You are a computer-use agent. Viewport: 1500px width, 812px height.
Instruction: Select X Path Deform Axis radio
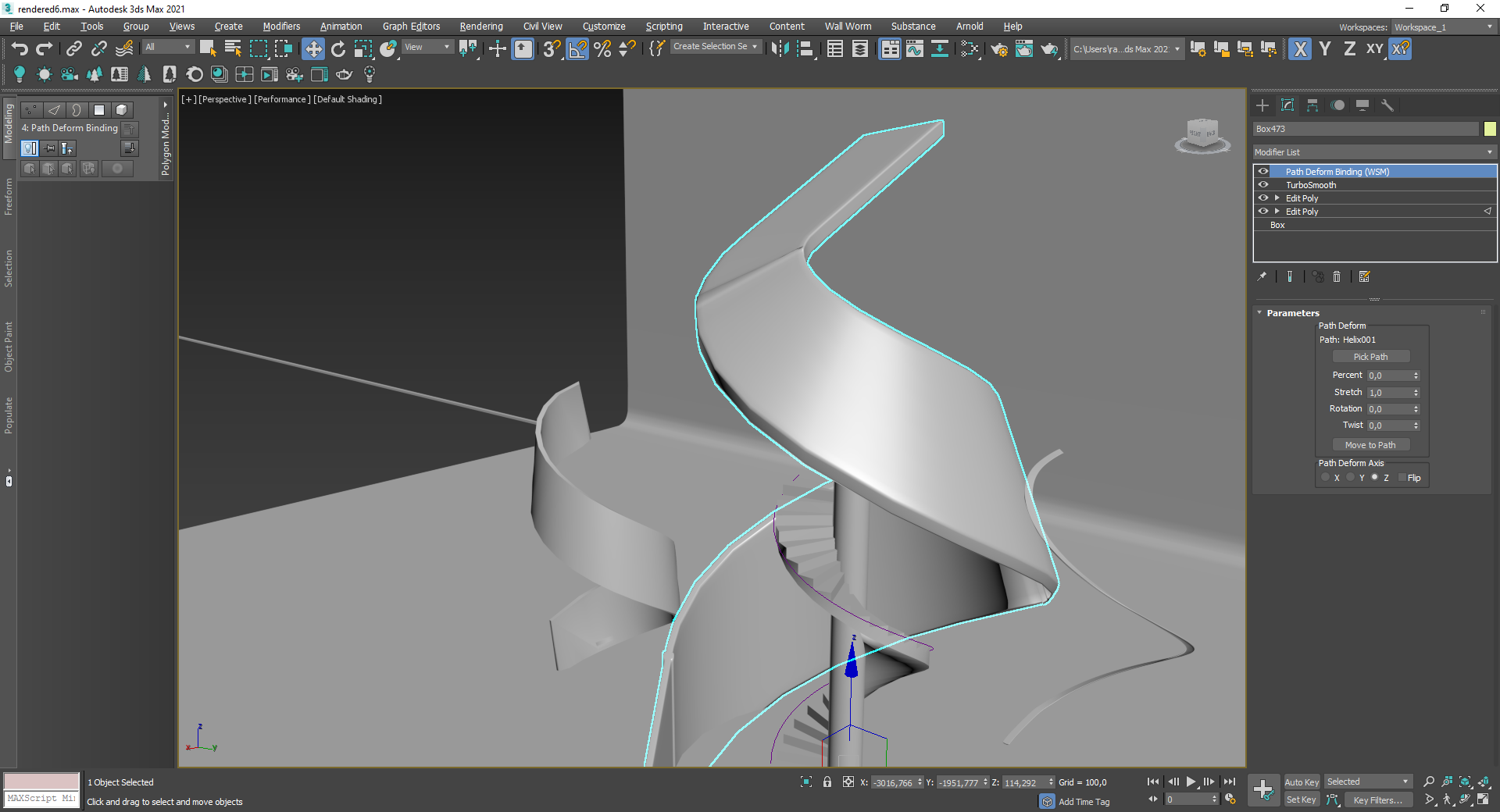pyautogui.click(x=1326, y=477)
